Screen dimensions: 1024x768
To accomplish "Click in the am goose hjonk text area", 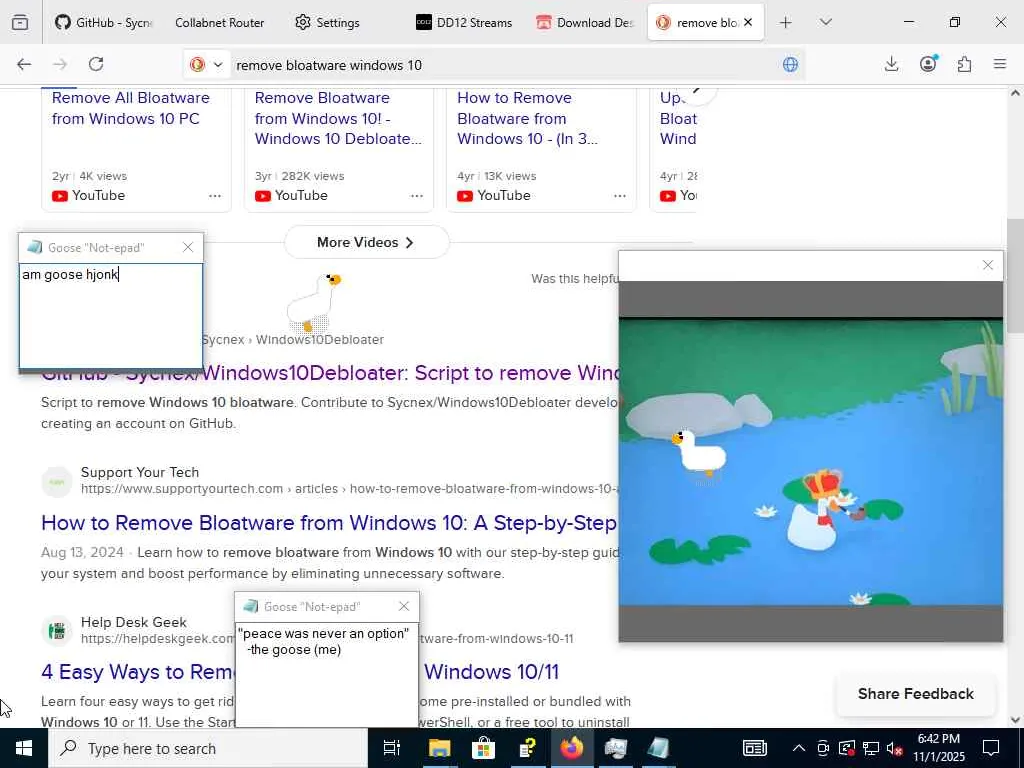I will 111,315.
